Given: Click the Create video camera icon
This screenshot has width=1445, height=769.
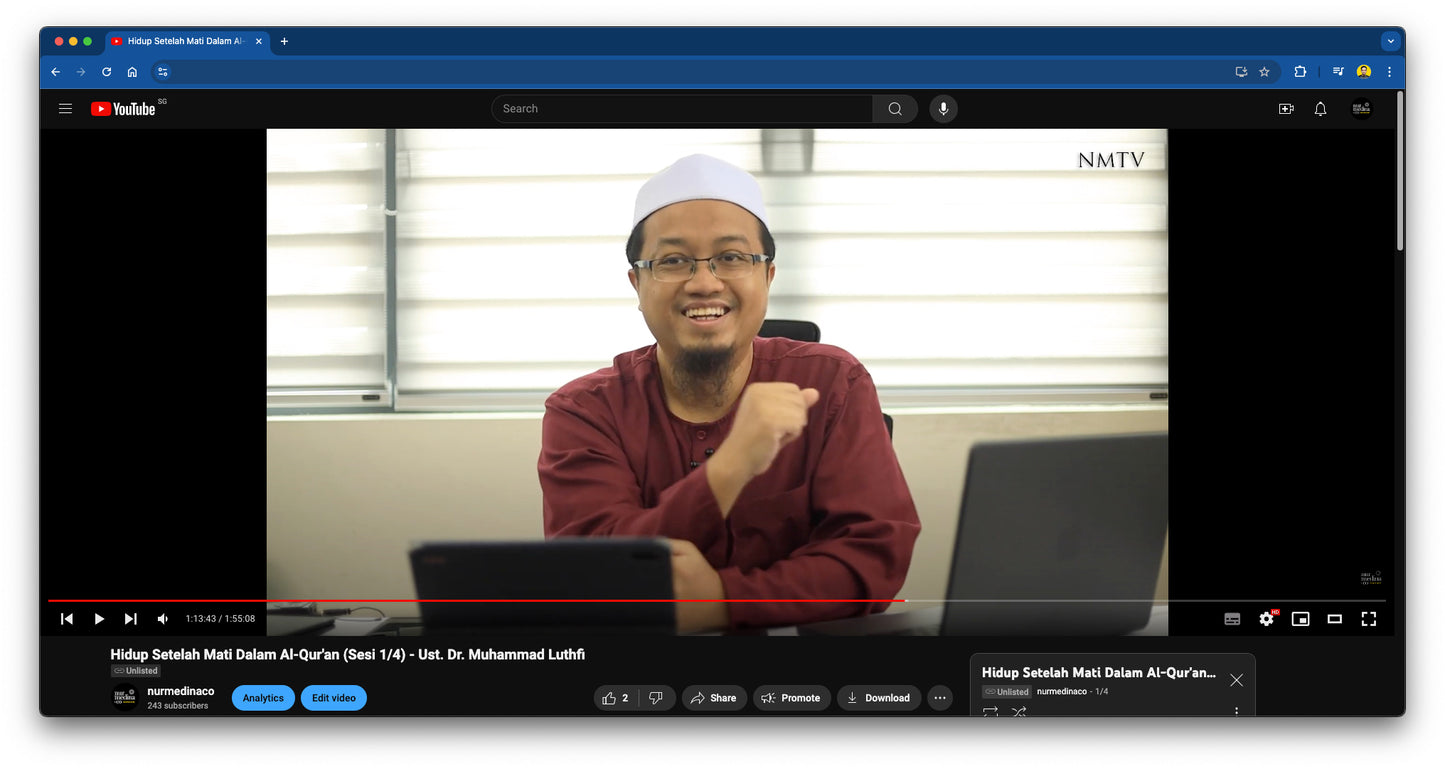Looking at the screenshot, I should (1286, 109).
